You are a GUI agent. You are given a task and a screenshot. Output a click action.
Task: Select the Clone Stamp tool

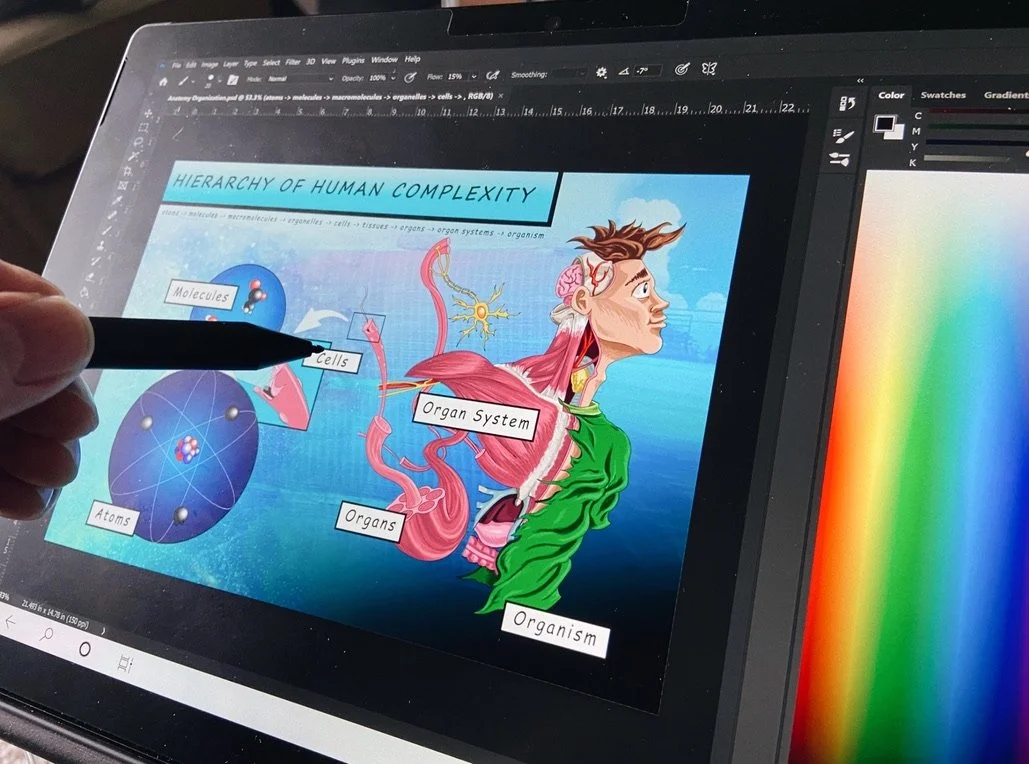click(x=102, y=246)
